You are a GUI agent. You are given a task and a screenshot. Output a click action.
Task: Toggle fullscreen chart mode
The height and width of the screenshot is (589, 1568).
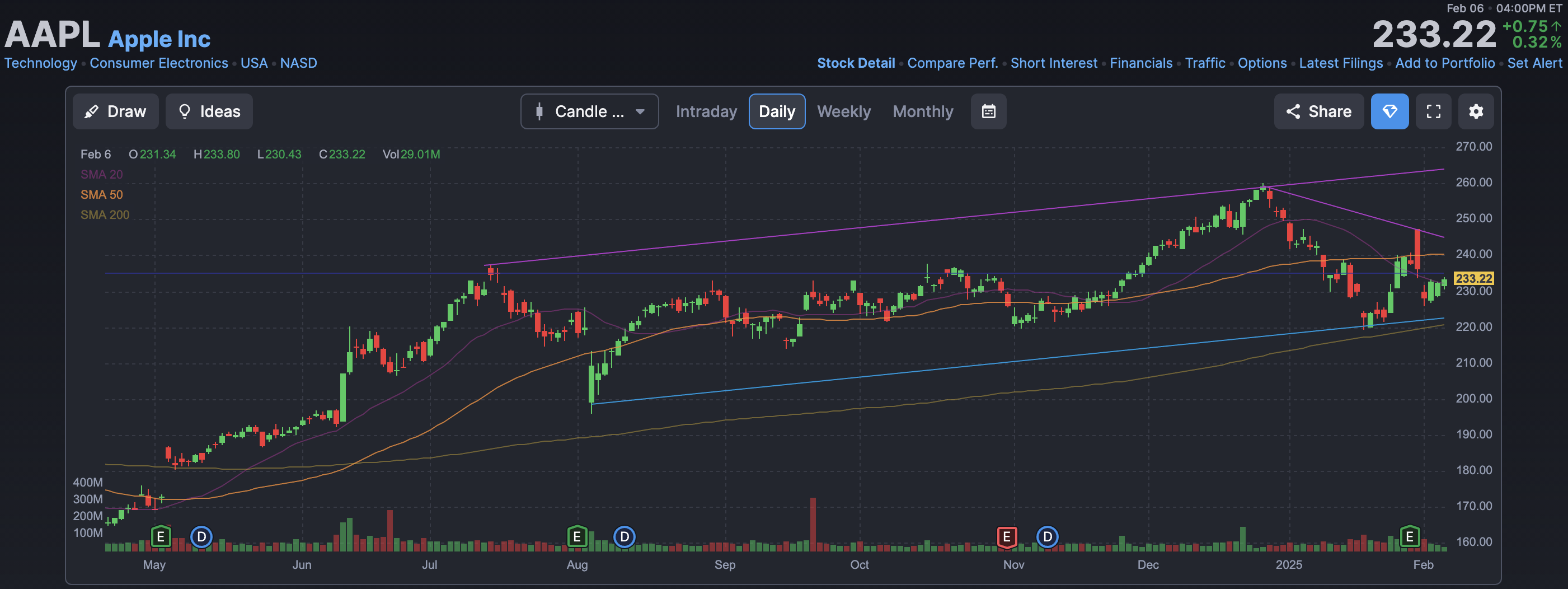tap(1434, 111)
